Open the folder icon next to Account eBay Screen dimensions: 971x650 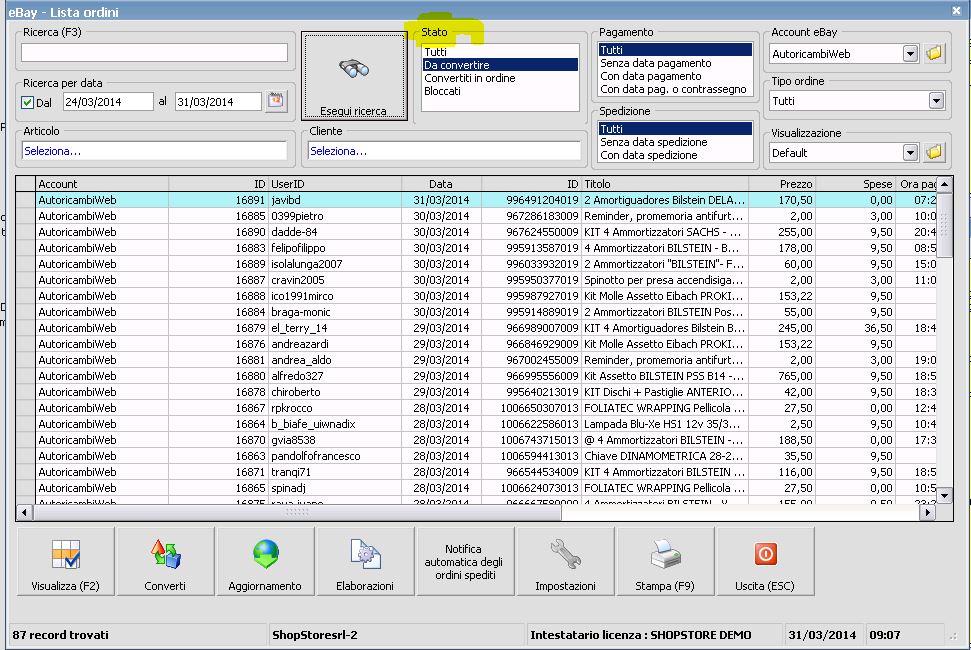click(934, 53)
